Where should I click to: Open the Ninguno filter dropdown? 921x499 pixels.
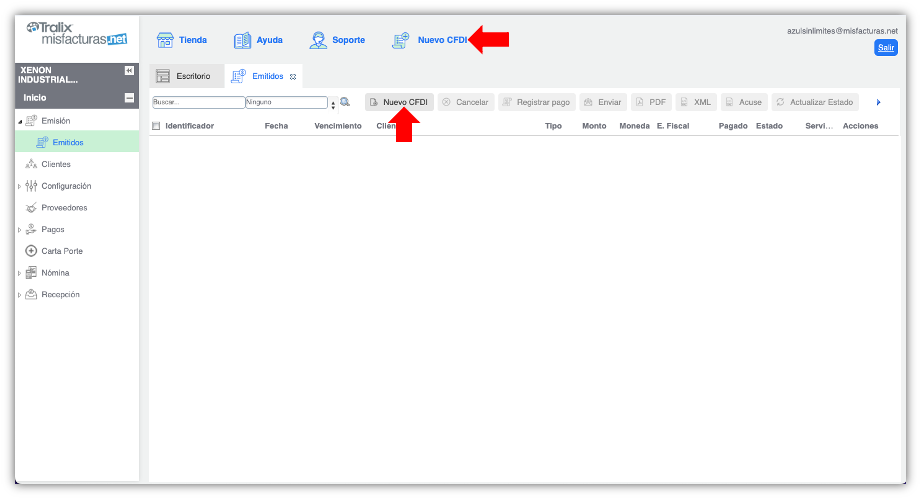coord(332,102)
